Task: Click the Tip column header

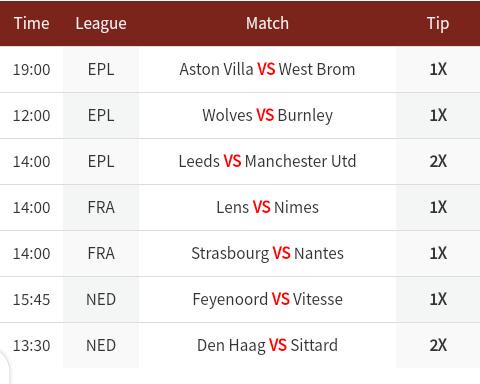Action: pos(438,24)
